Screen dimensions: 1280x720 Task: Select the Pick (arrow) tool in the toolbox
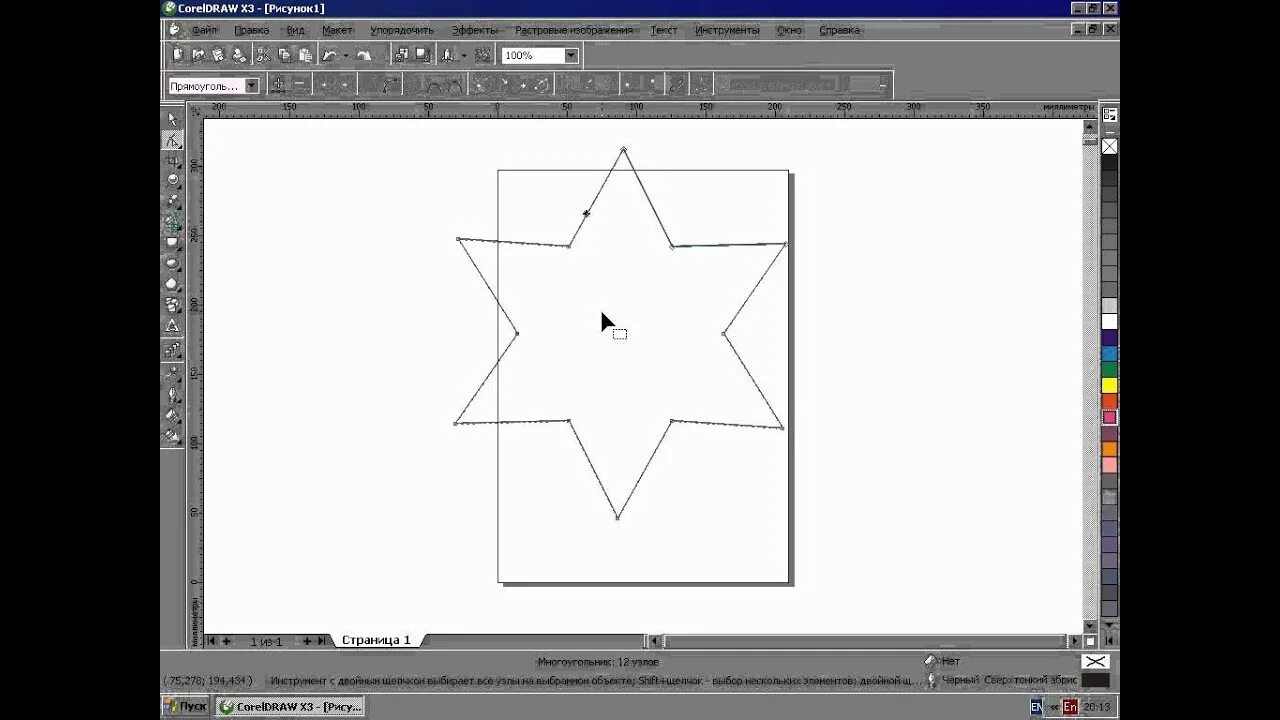[x=173, y=119]
